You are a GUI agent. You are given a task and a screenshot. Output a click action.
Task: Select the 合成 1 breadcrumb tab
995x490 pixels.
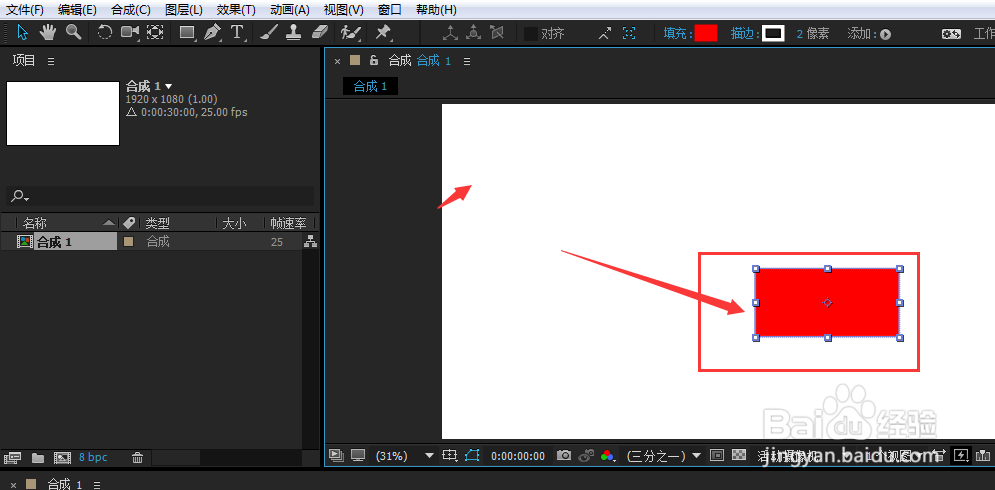pyautogui.click(x=371, y=86)
